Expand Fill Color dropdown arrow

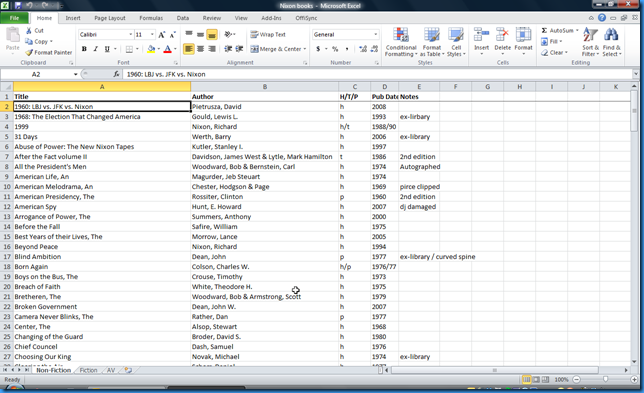(x=159, y=49)
